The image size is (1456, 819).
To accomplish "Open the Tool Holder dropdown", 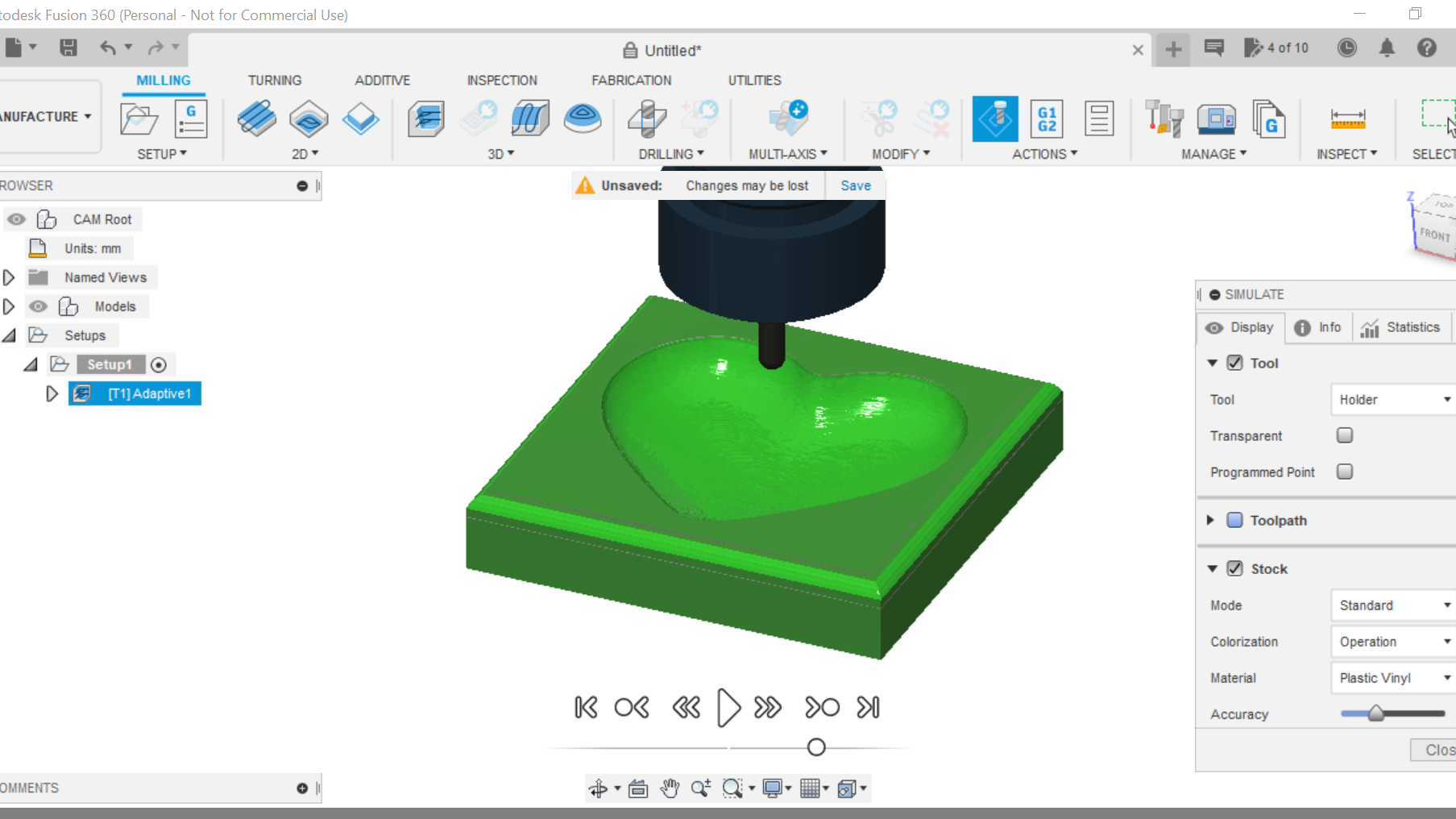I will coord(1393,399).
